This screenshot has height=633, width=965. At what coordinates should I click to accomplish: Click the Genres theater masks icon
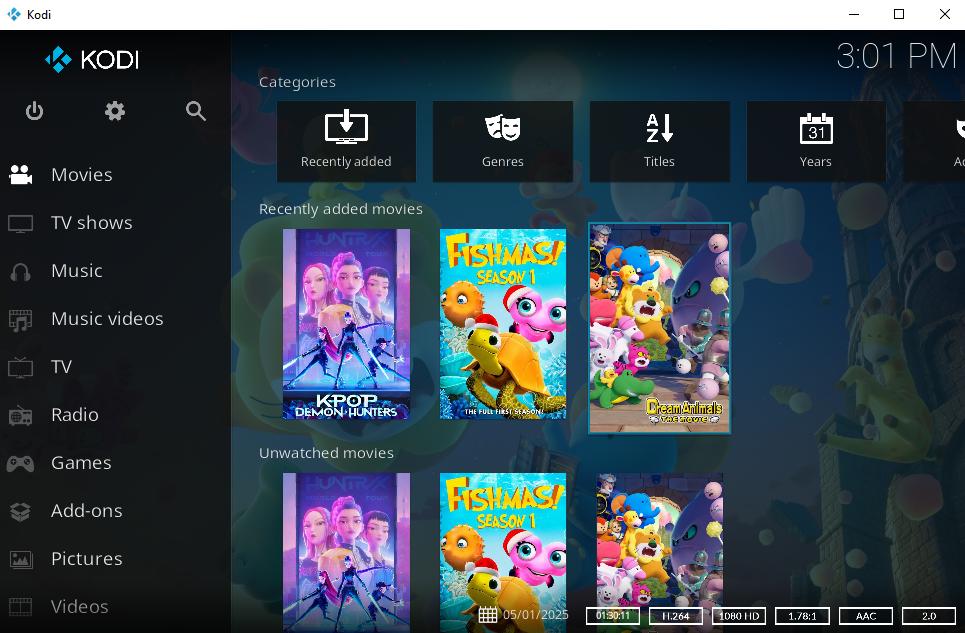point(503,127)
